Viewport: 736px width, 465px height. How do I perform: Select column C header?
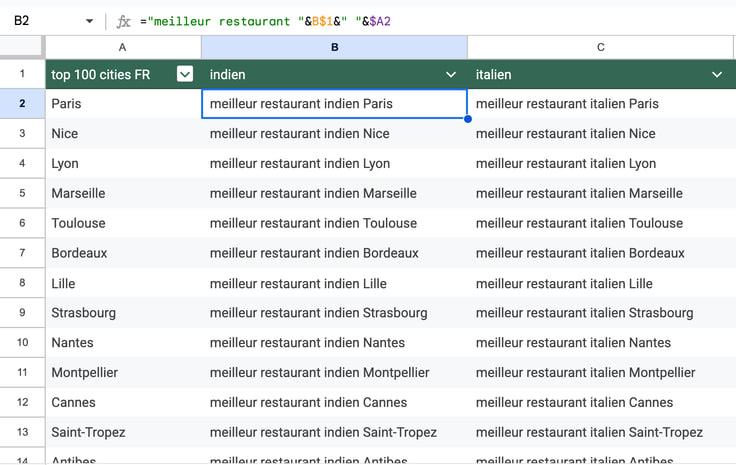tap(601, 47)
